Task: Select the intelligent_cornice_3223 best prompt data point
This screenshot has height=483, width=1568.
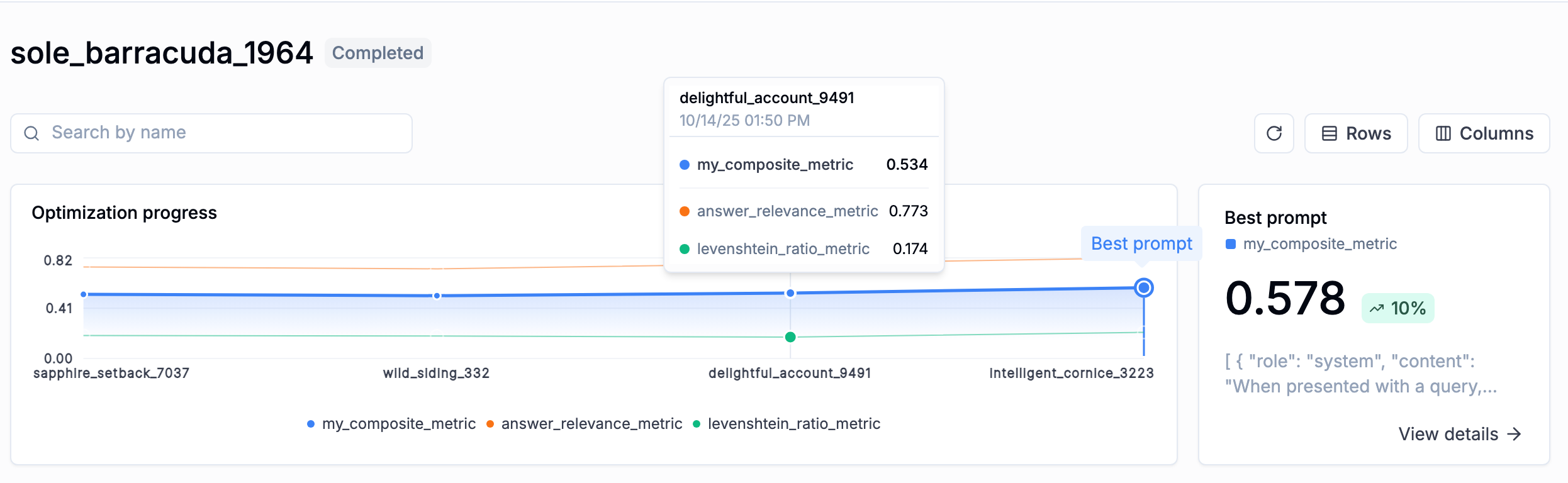Action: coord(1143,288)
